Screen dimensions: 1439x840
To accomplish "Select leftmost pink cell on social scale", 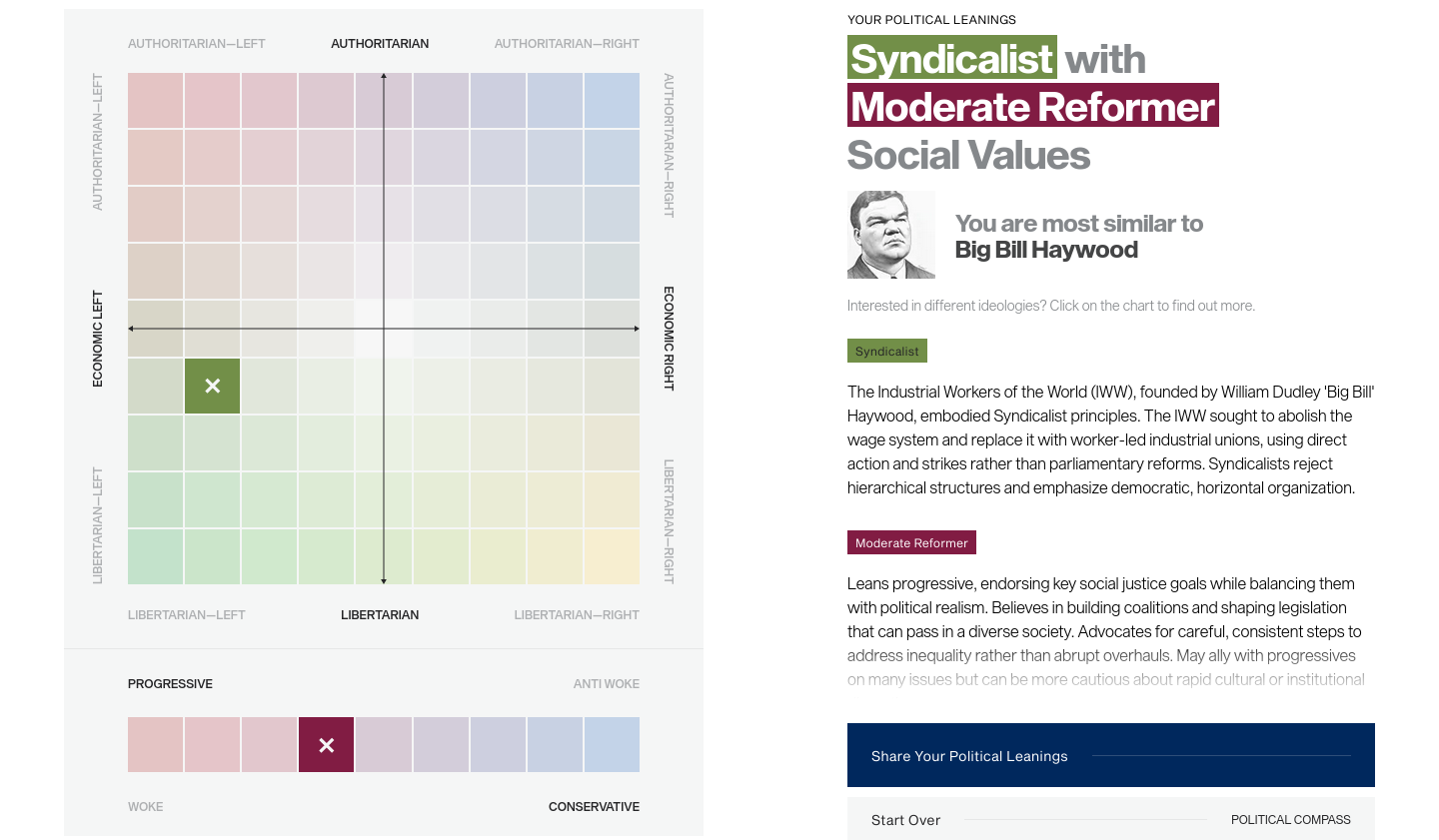I will pos(155,745).
